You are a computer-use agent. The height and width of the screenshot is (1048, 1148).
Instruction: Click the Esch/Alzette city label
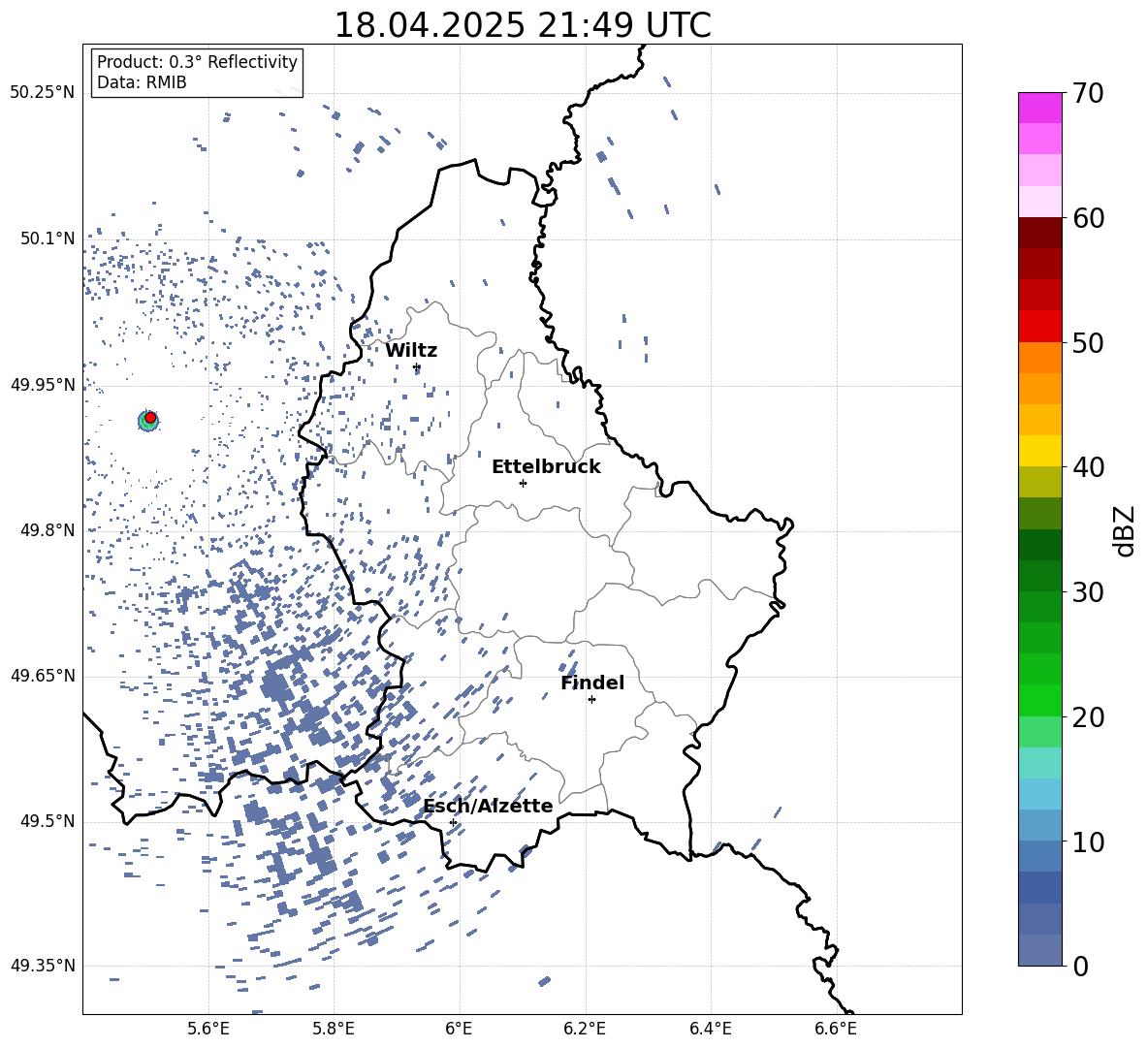pyautogui.click(x=489, y=807)
